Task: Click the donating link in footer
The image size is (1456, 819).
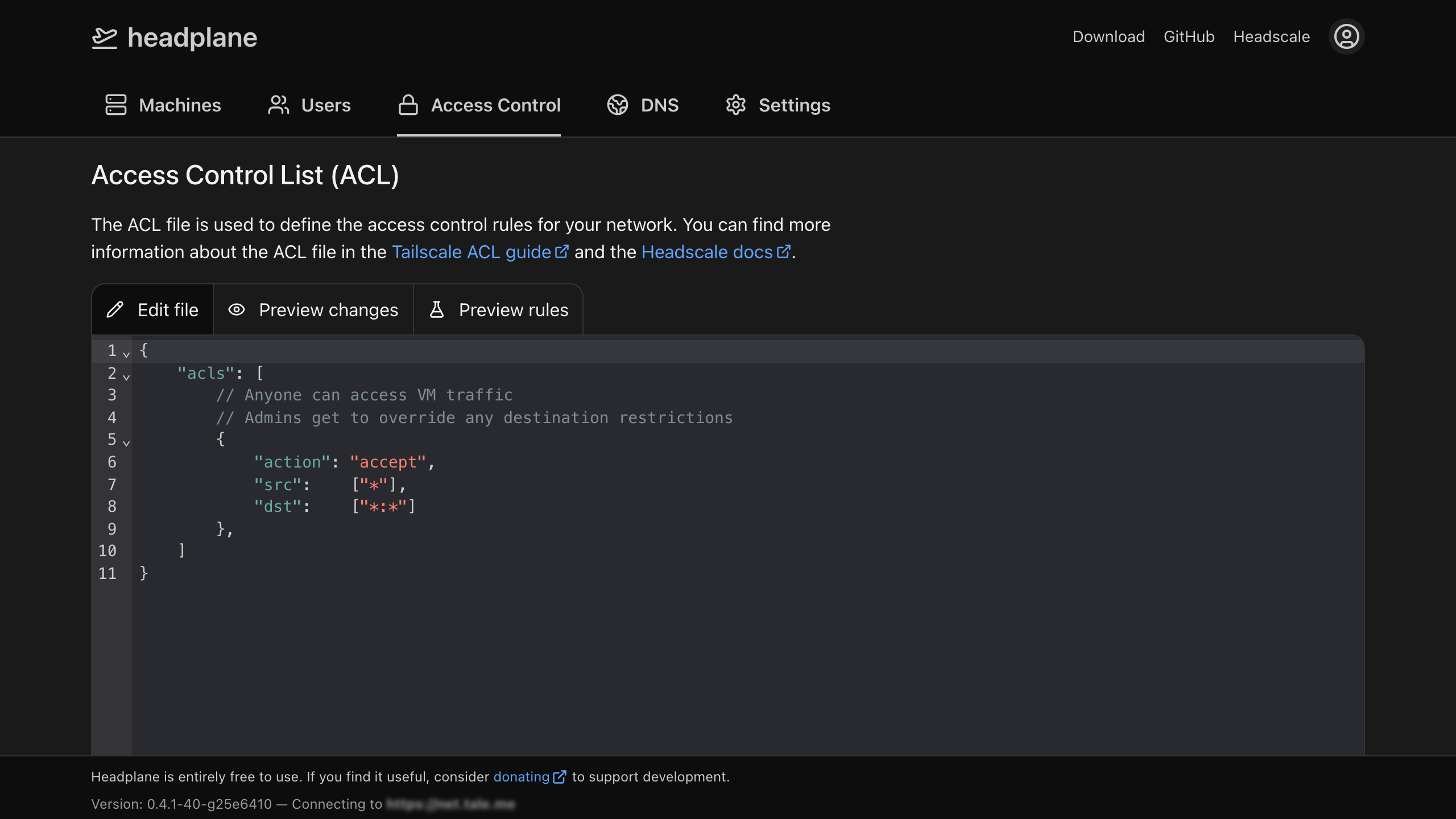Action: click(522, 777)
